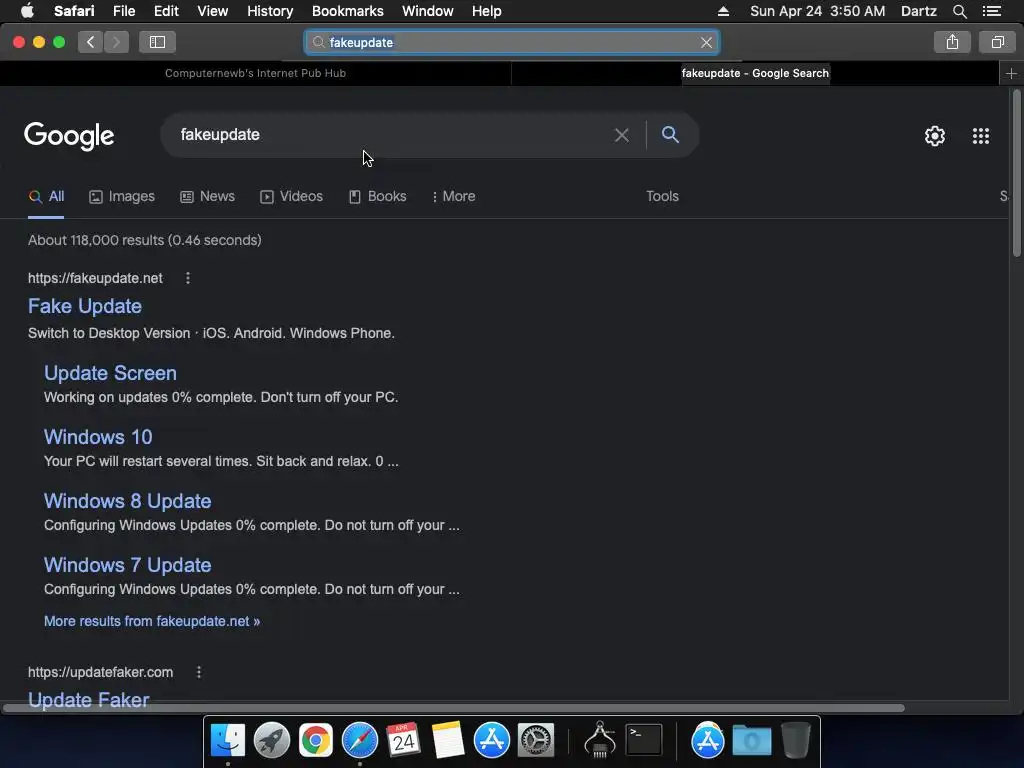This screenshot has width=1024, height=768.
Task: Clear the Google search box with X
Action: pyautogui.click(x=621, y=135)
